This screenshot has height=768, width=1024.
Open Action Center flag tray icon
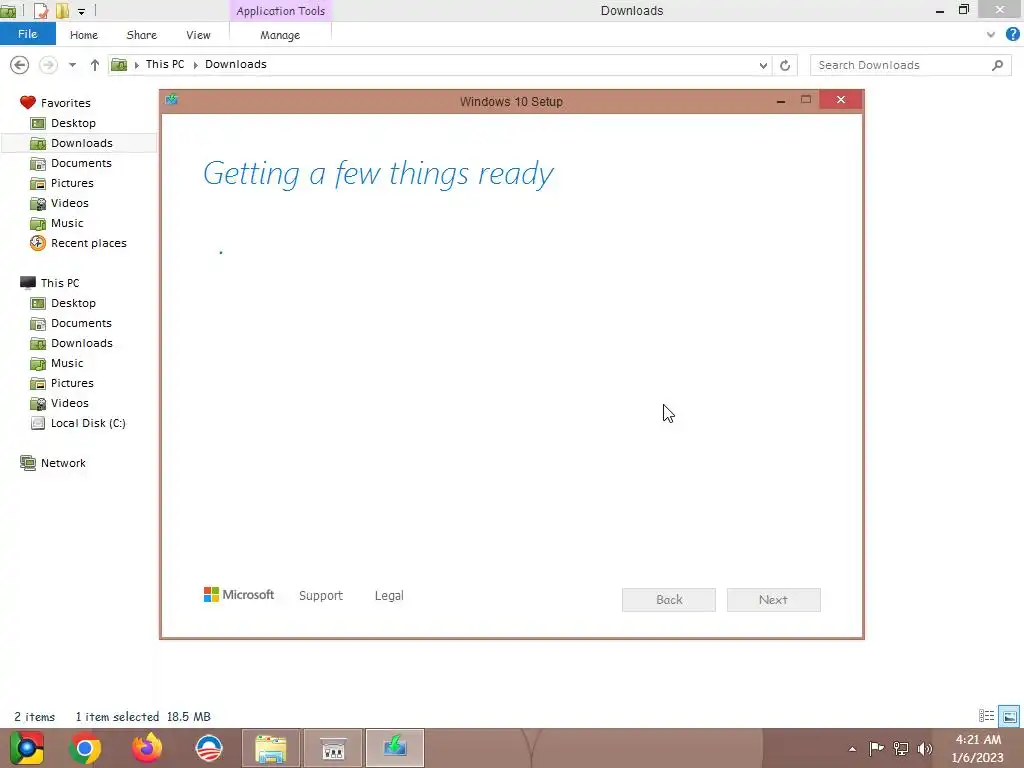click(876, 749)
